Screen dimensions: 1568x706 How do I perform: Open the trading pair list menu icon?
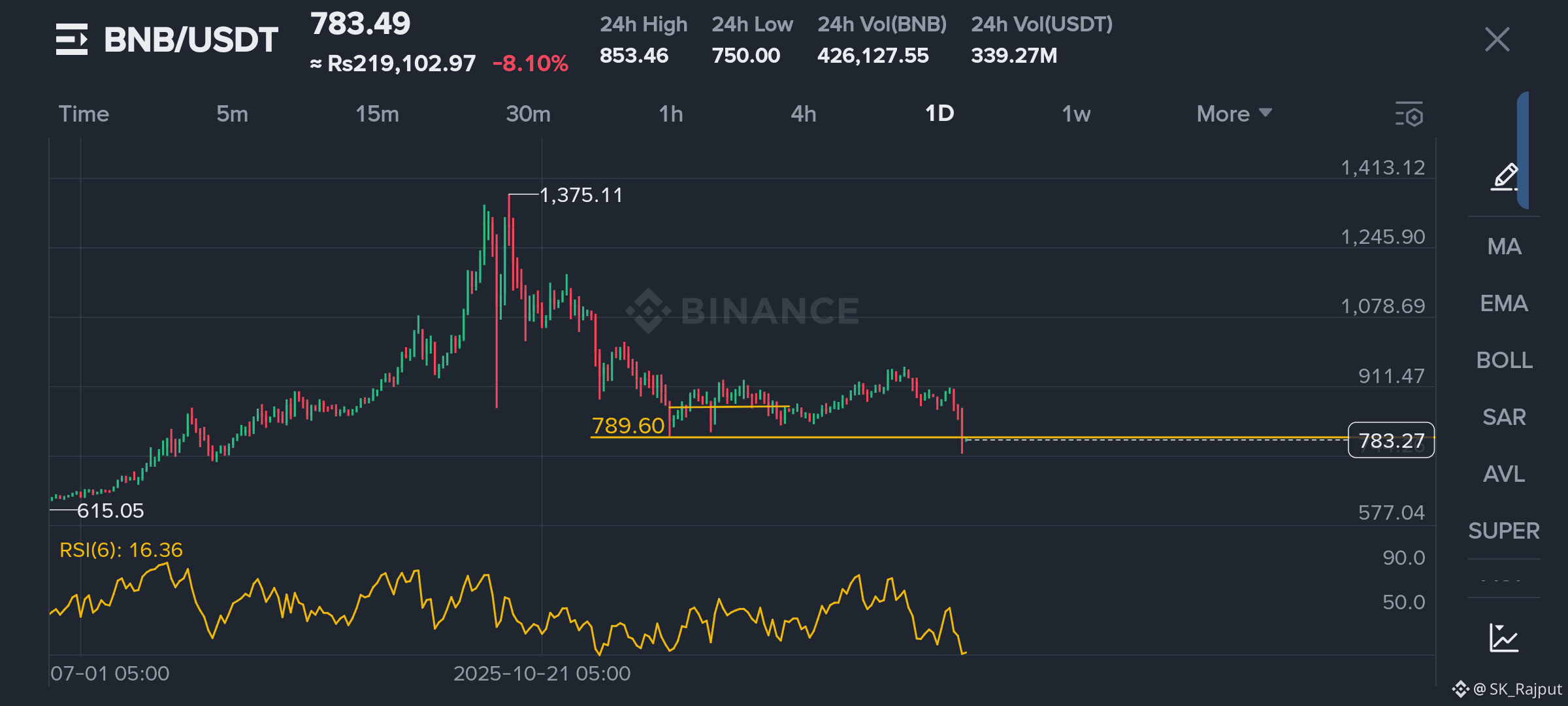coord(71,39)
